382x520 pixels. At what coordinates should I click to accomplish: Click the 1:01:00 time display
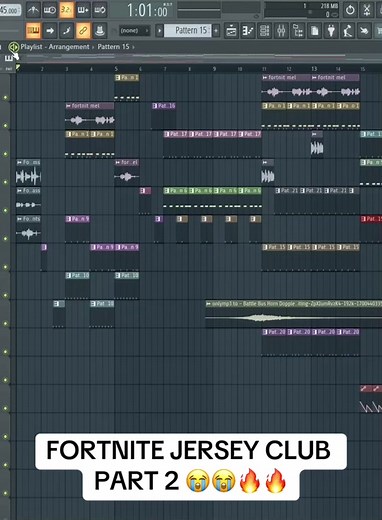[149, 11]
